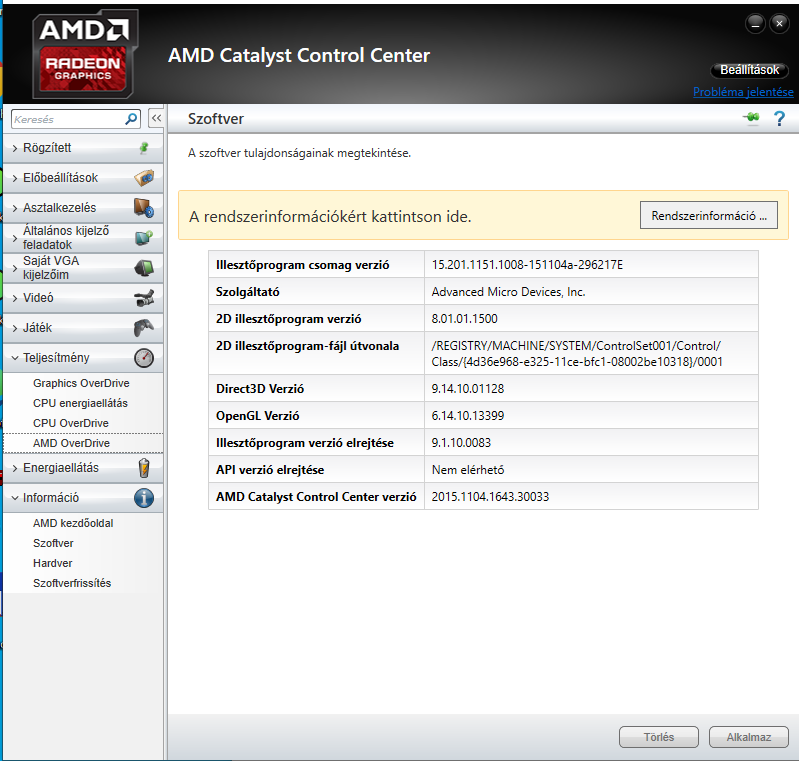
Task: Click the Asztalkezelés desktop icon
Action: coord(144,208)
